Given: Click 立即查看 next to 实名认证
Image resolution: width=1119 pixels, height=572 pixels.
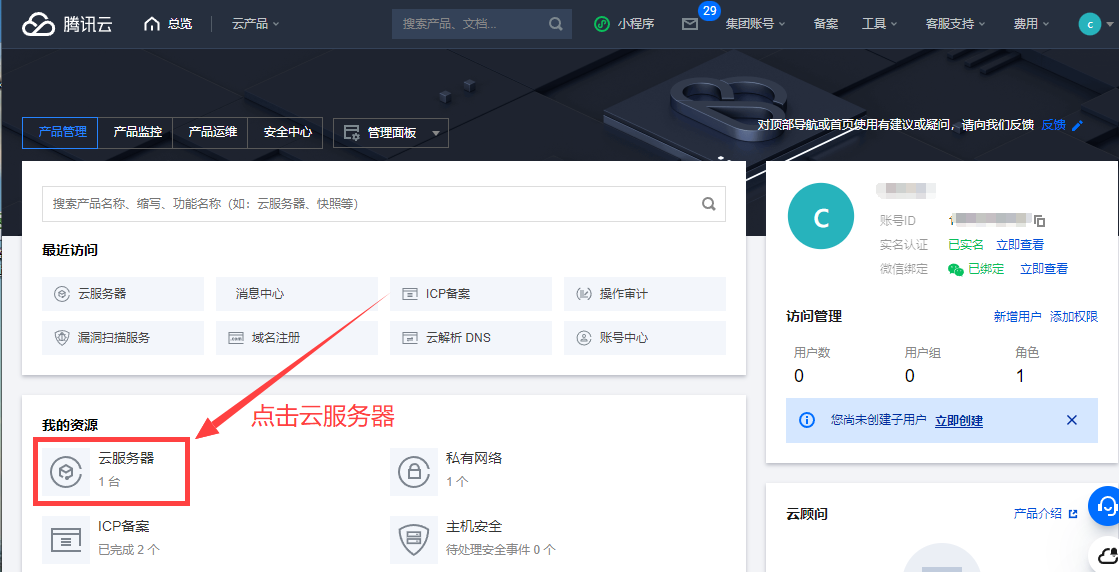Looking at the screenshot, I should tap(1020, 245).
